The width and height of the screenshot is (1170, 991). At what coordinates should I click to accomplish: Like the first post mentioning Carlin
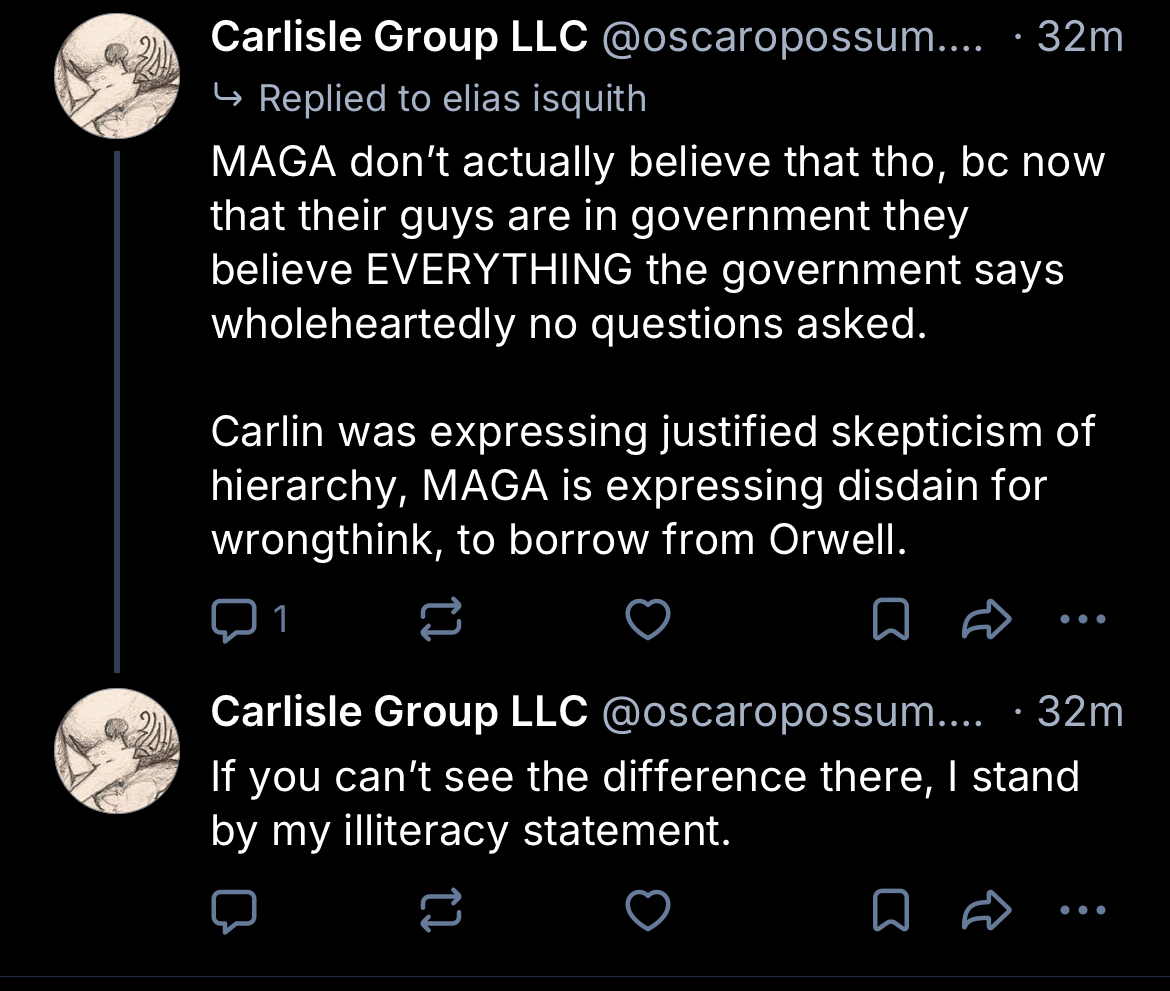pos(646,621)
